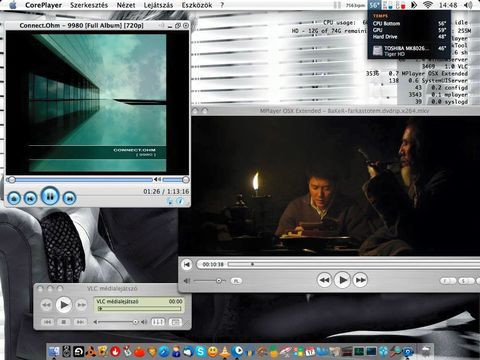Mute CorePlayer using the speaker icon

tap(157, 179)
